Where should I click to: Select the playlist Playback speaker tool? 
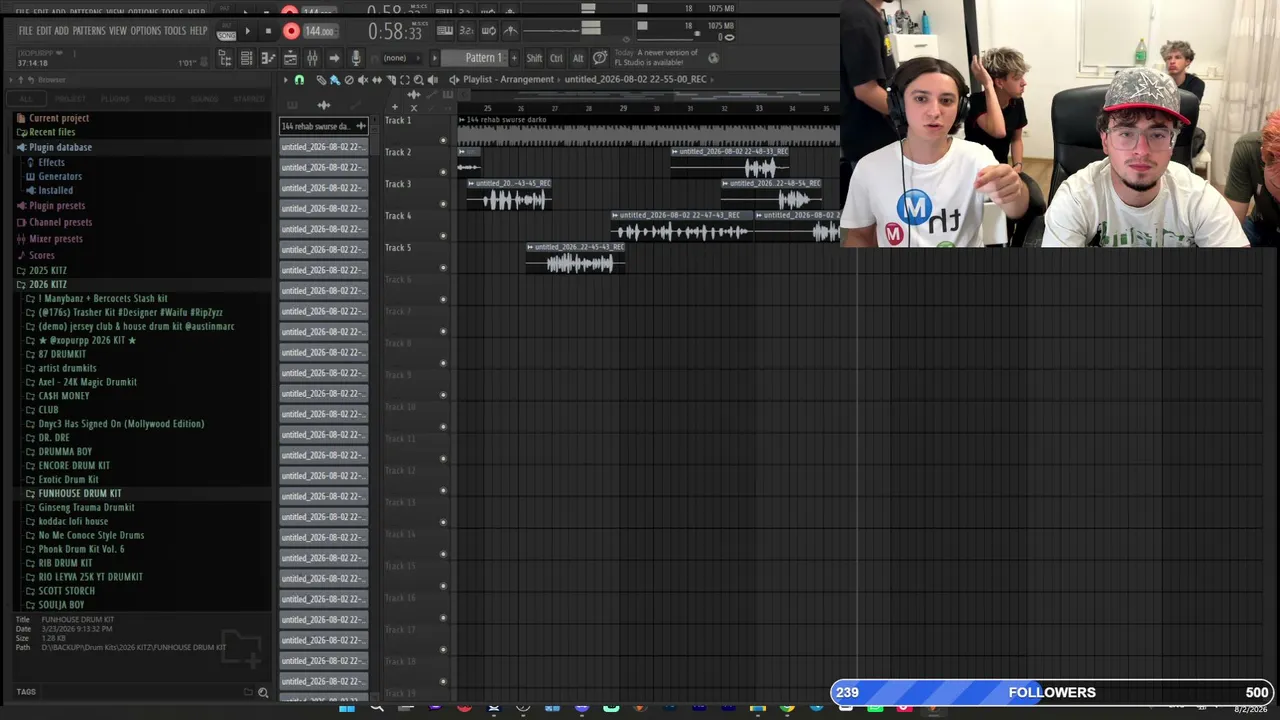coord(432,80)
